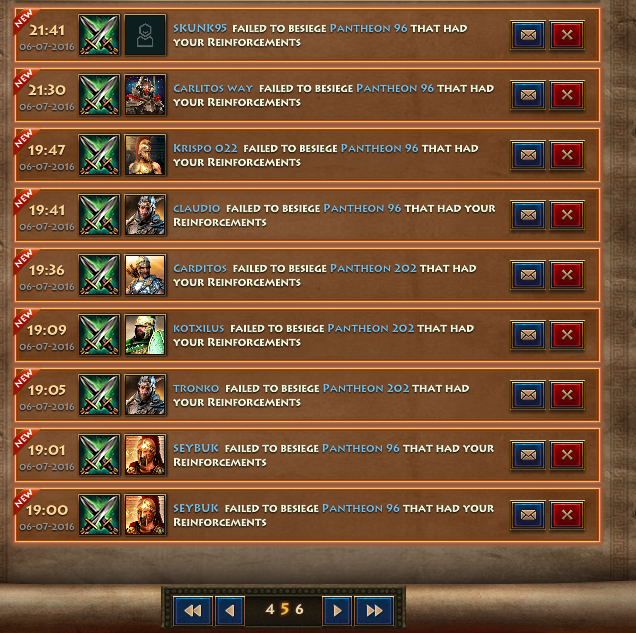Delete the 19:00 SEYBUK report

click(x=567, y=515)
